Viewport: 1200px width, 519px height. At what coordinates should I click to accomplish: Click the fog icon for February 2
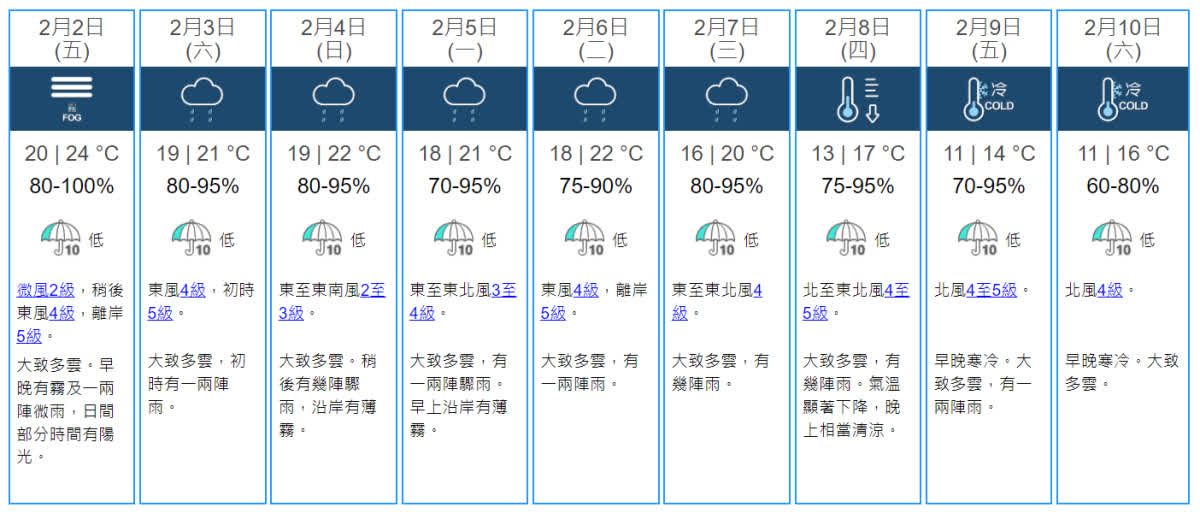pyautogui.click(x=71, y=98)
